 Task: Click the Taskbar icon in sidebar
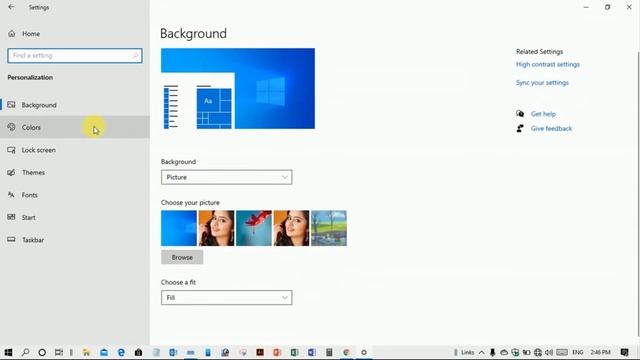[x=11, y=240]
